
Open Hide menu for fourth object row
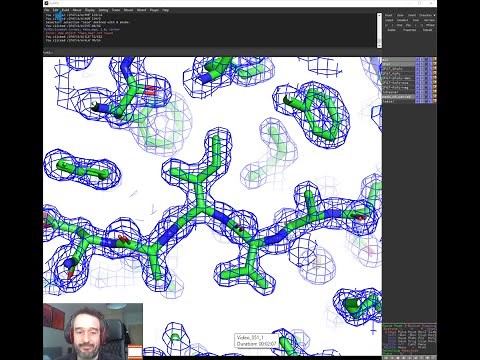[x=426, y=73]
